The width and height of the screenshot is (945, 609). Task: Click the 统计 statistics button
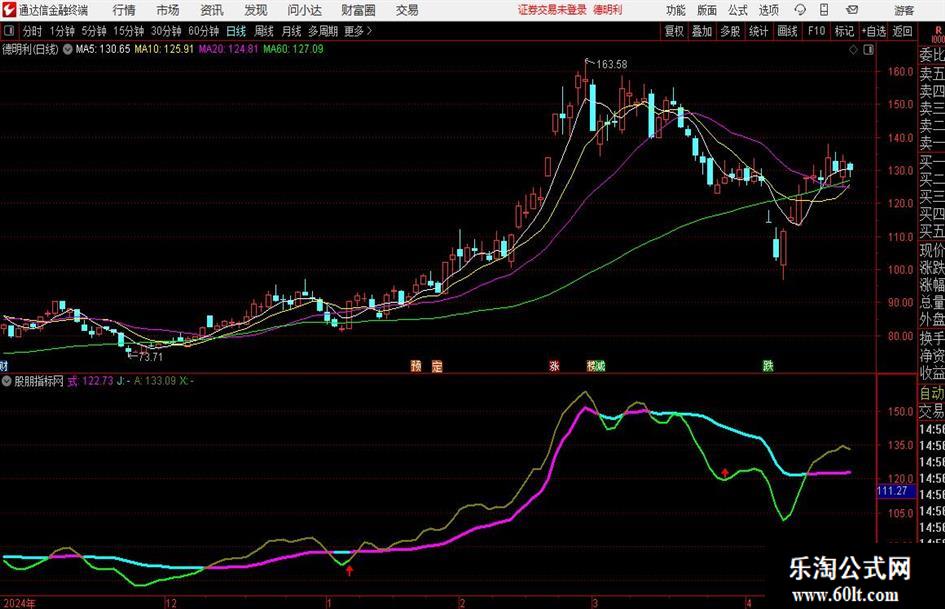coord(758,31)
